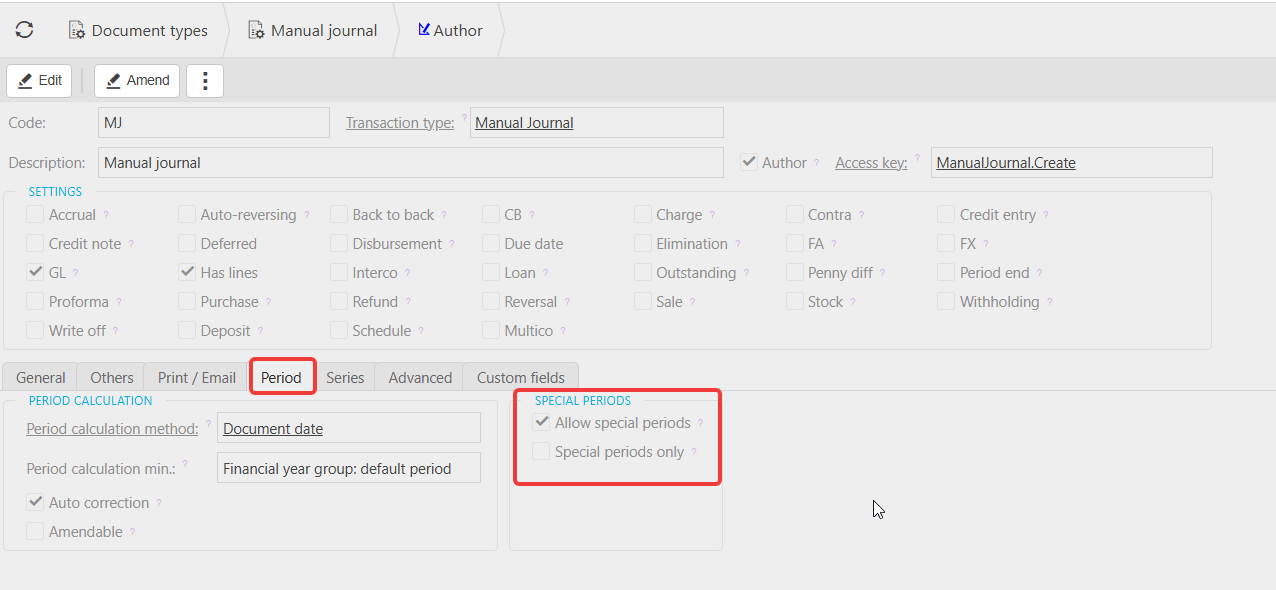1276x590 pixels.
Task: Click the help mark next to the Author checkbox
Action: (x=816, y=162)
